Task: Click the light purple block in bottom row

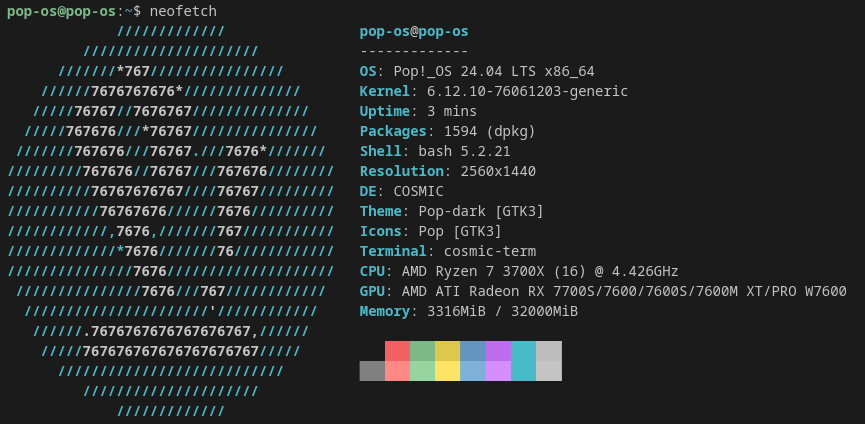Action: pyautogui.click(x=498, y=371)
